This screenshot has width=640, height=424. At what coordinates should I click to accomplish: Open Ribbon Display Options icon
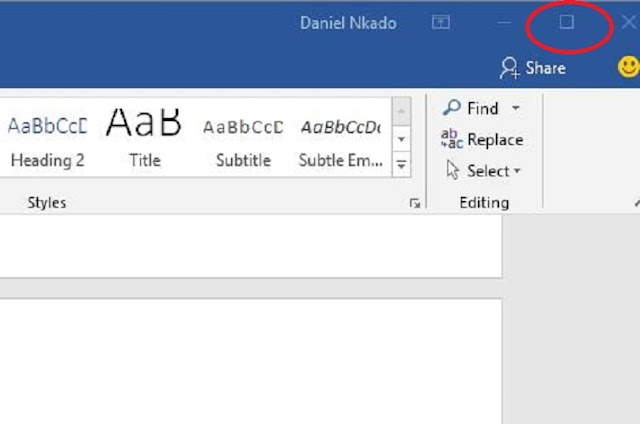coord(441,22)
